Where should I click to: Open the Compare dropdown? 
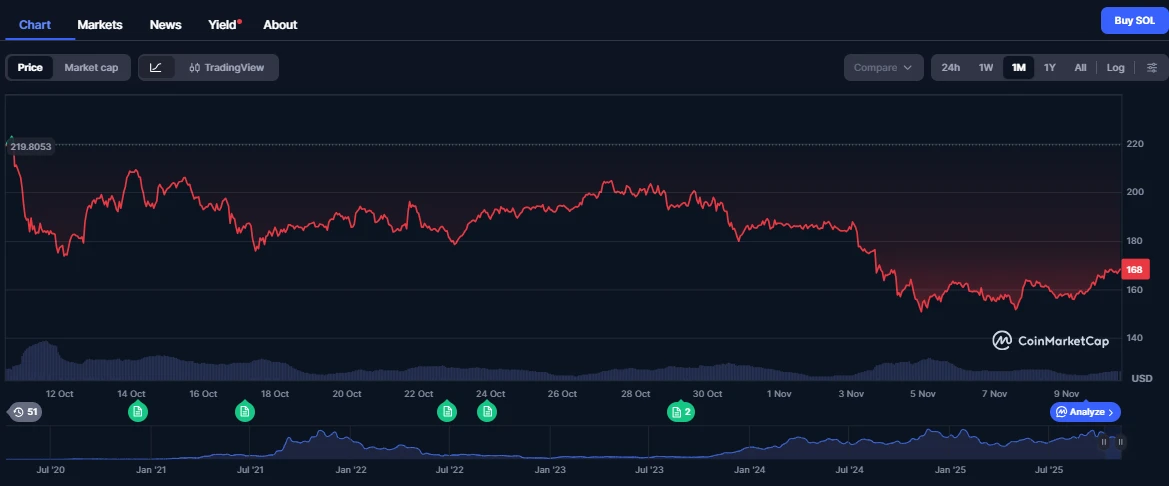coord(882,67)
